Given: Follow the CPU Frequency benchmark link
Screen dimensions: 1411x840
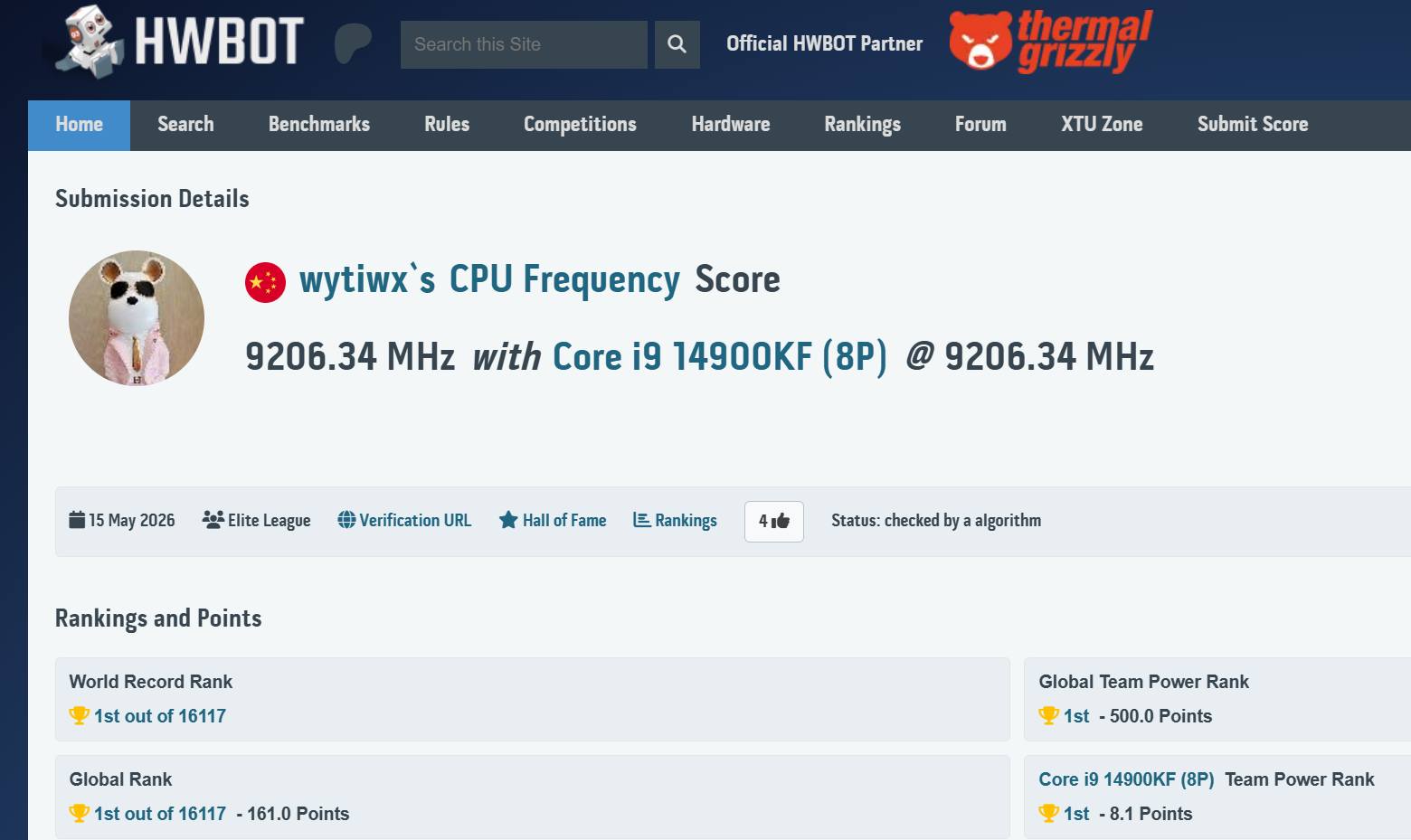Looking at the screenshot, I should (x=564, y=280).
